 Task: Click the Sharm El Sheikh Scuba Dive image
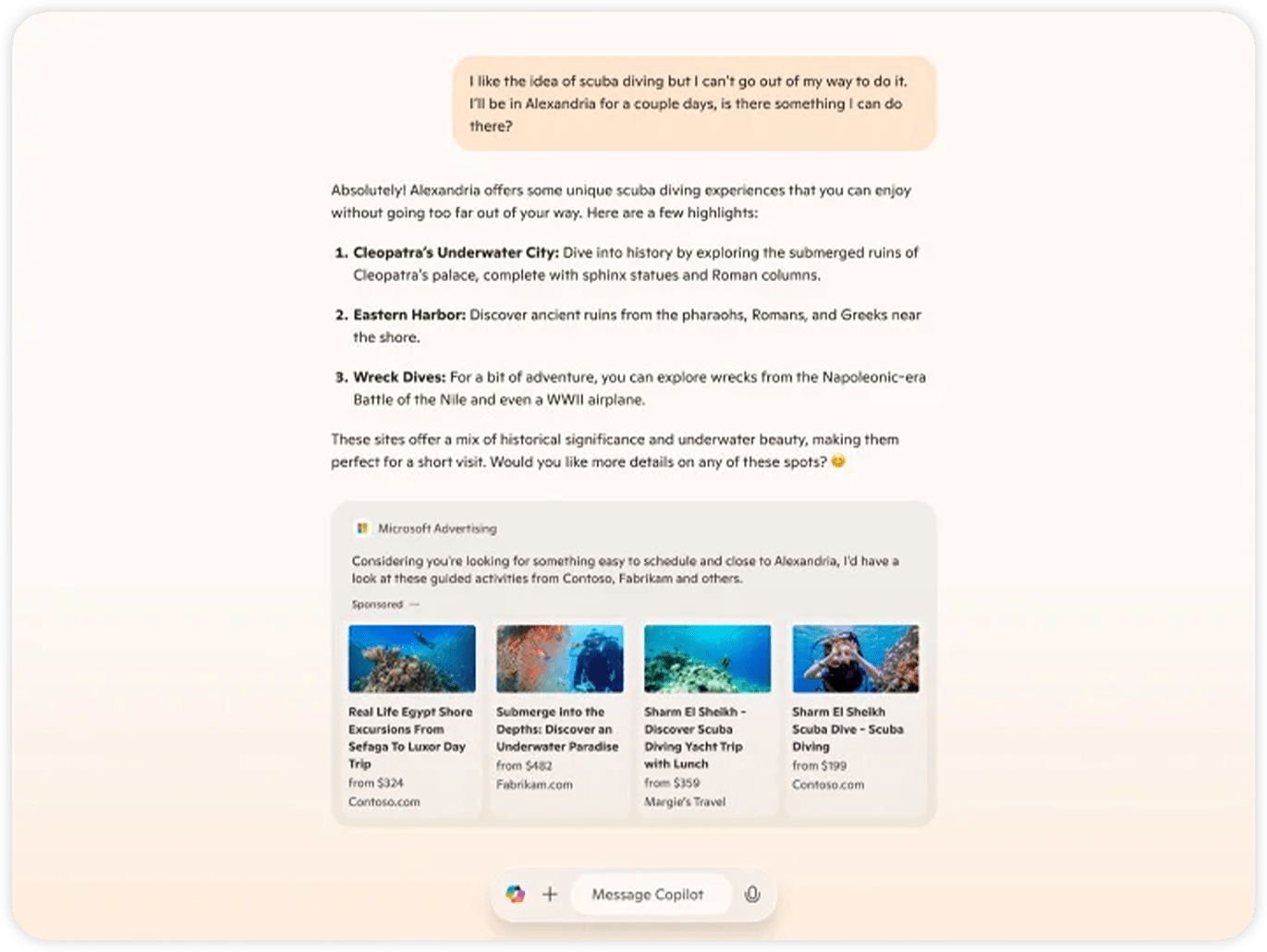click(x=855, y=658)
